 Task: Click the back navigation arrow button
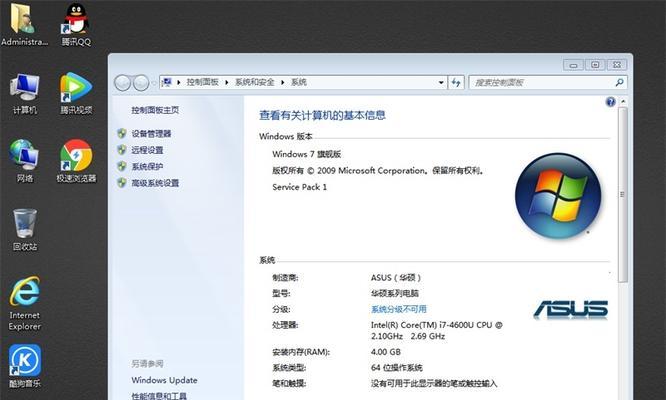pos(123,83)
